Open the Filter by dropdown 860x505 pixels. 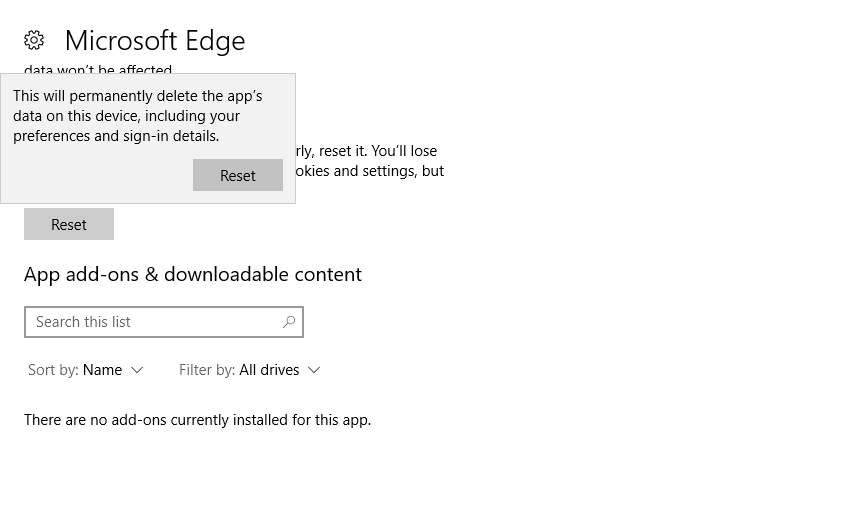(x=250, y=370)
